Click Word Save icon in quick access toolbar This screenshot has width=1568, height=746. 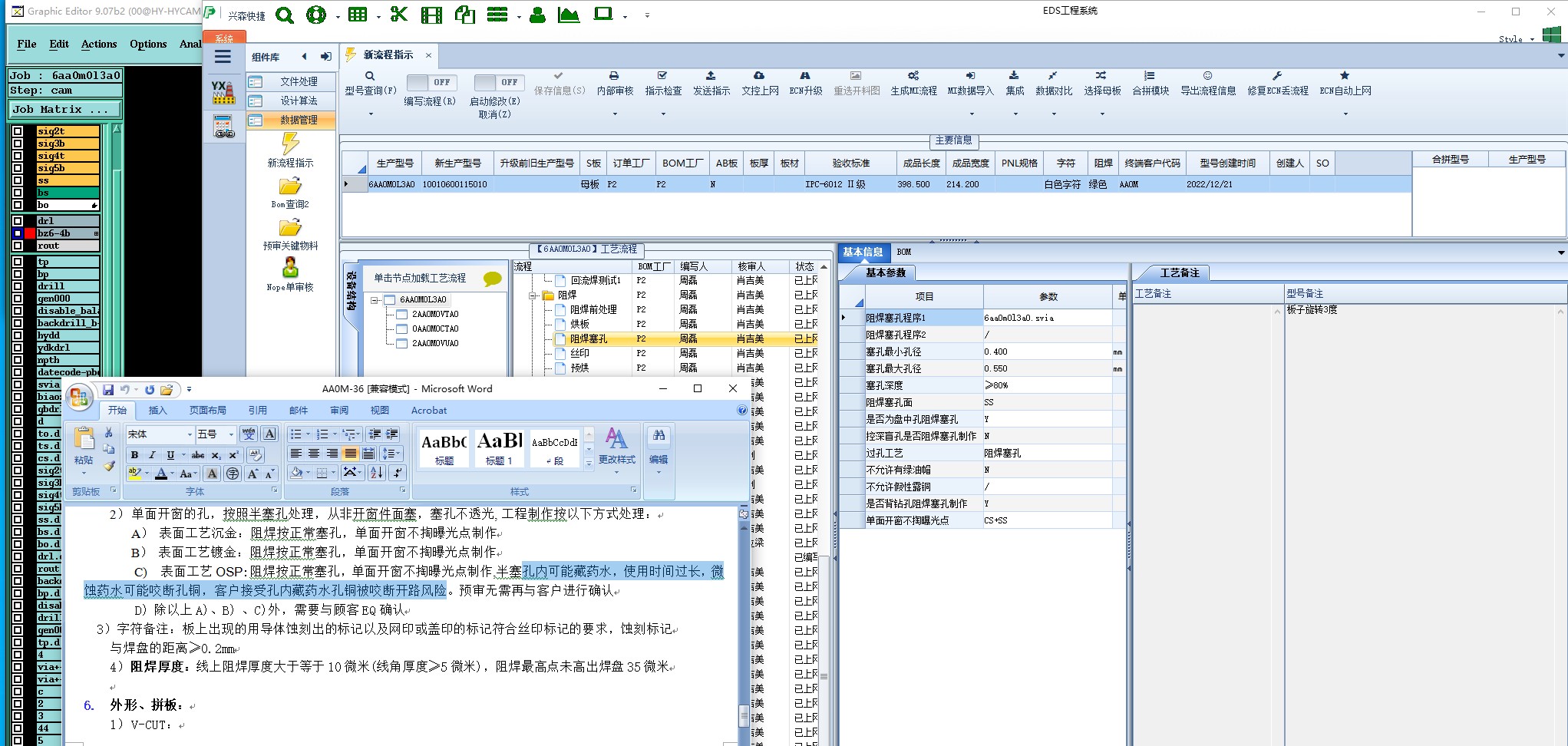tap(108, 390)
